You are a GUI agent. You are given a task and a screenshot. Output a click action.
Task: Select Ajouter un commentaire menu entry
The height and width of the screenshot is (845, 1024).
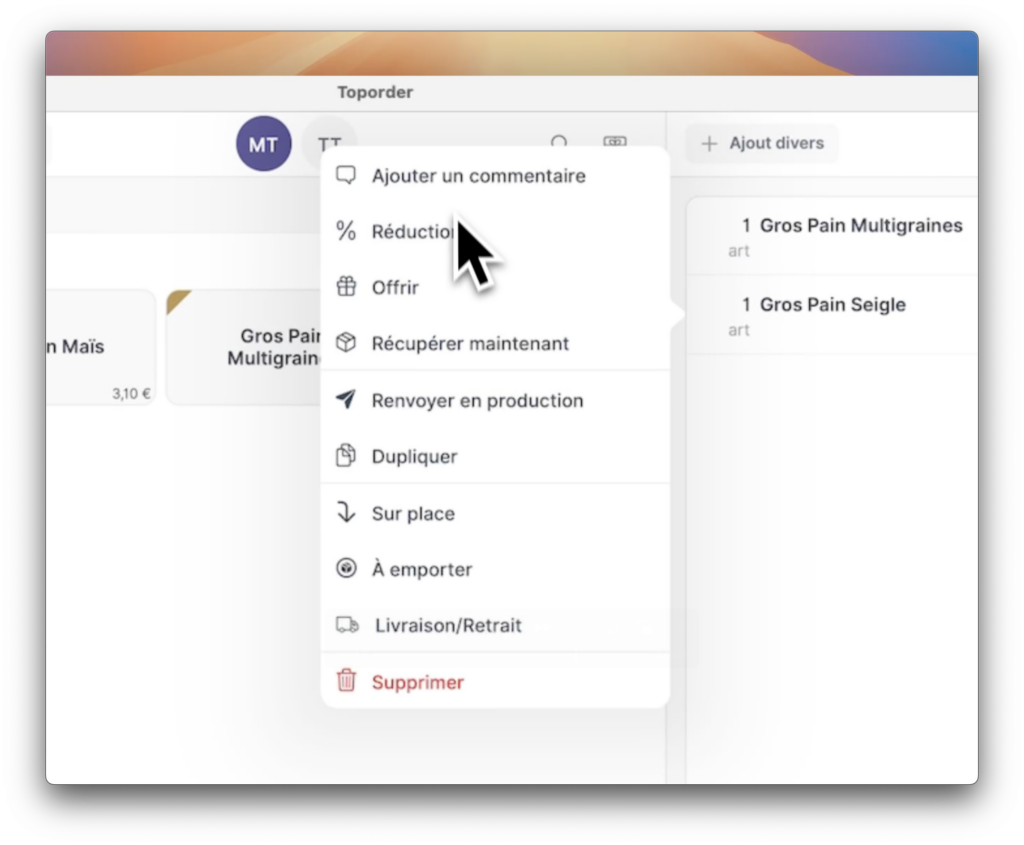[478, 176]
